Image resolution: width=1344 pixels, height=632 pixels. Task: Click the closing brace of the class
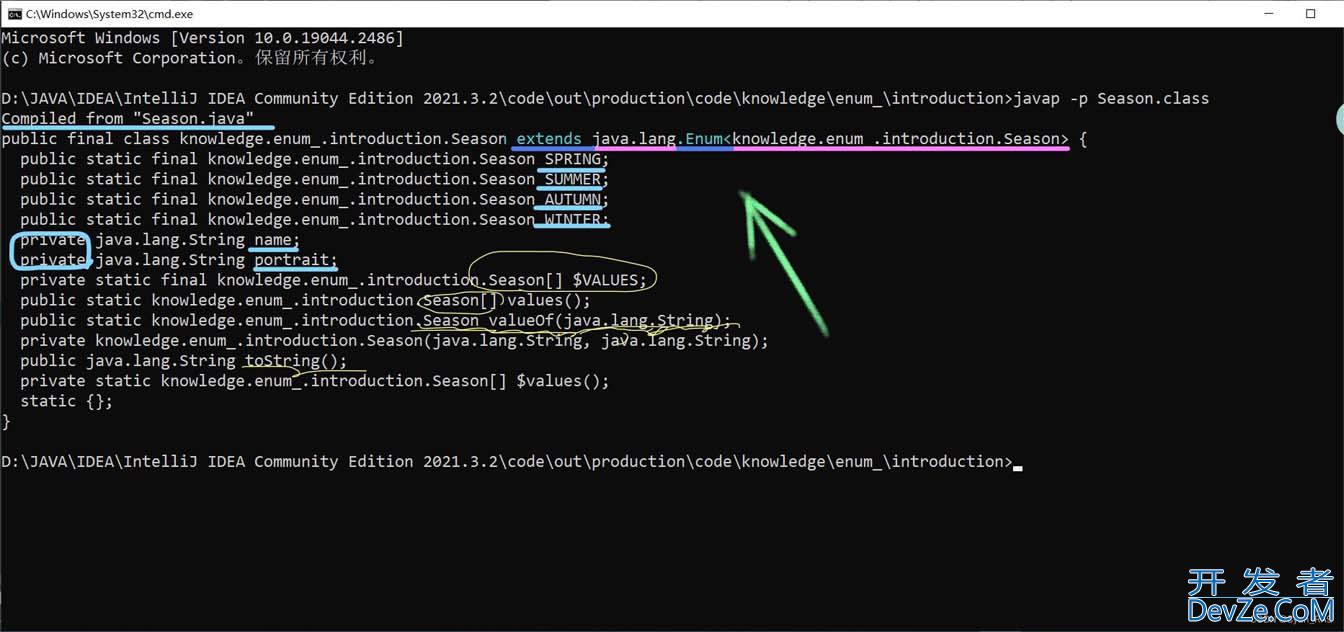(6, 421)
